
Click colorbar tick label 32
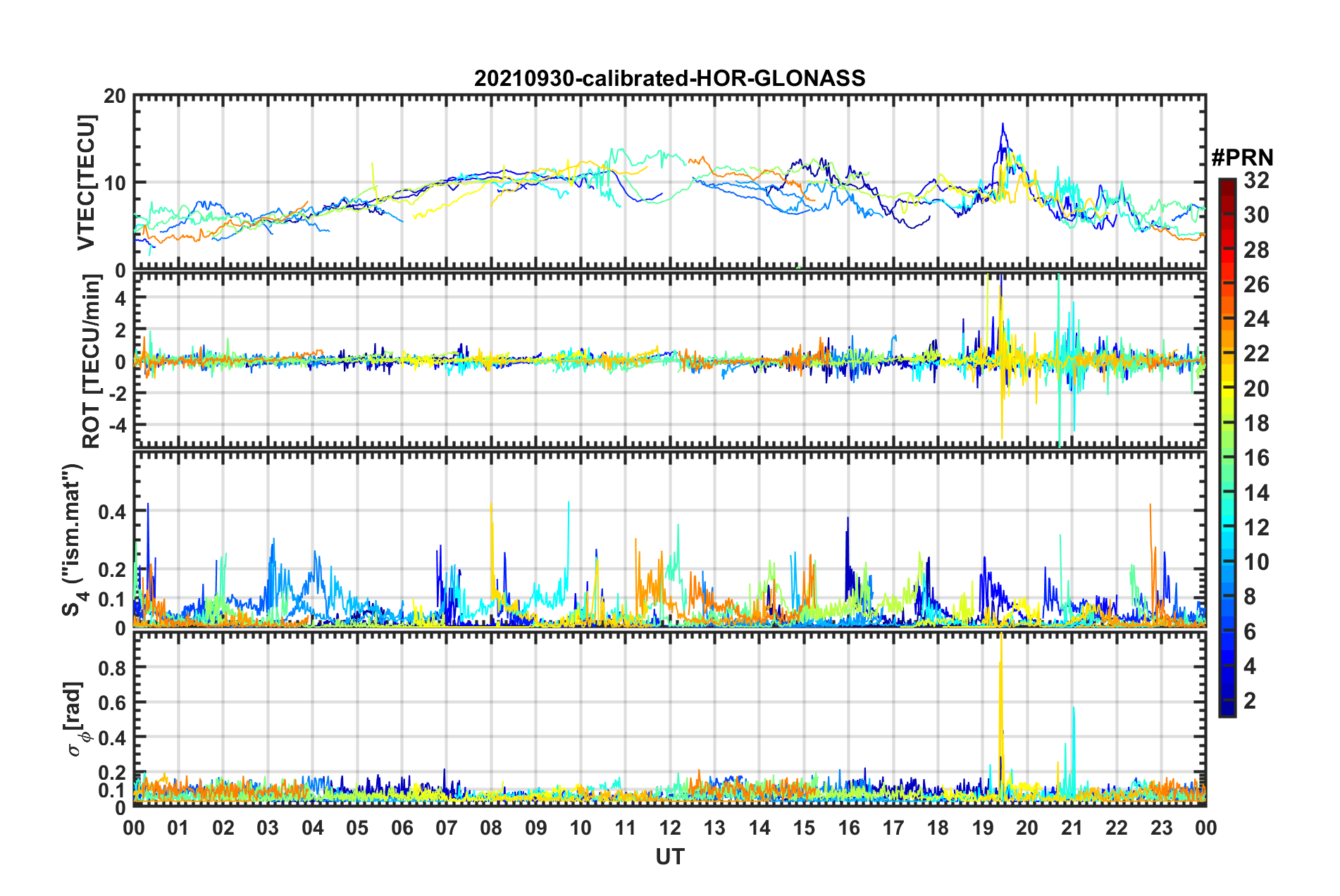tap(1256, 180)
